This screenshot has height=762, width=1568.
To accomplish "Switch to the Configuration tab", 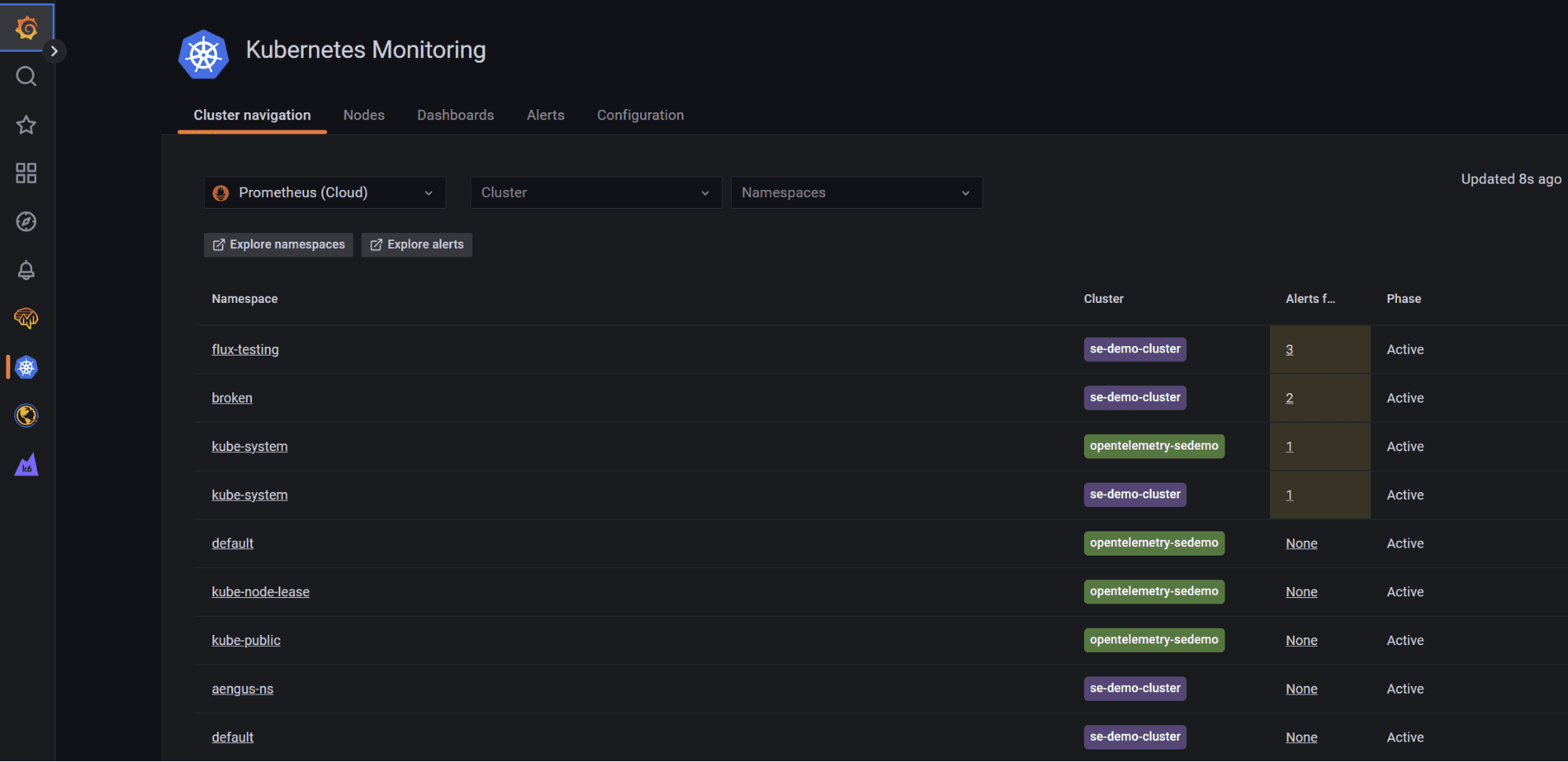I will pyautogui.click(x=640, y=115).
